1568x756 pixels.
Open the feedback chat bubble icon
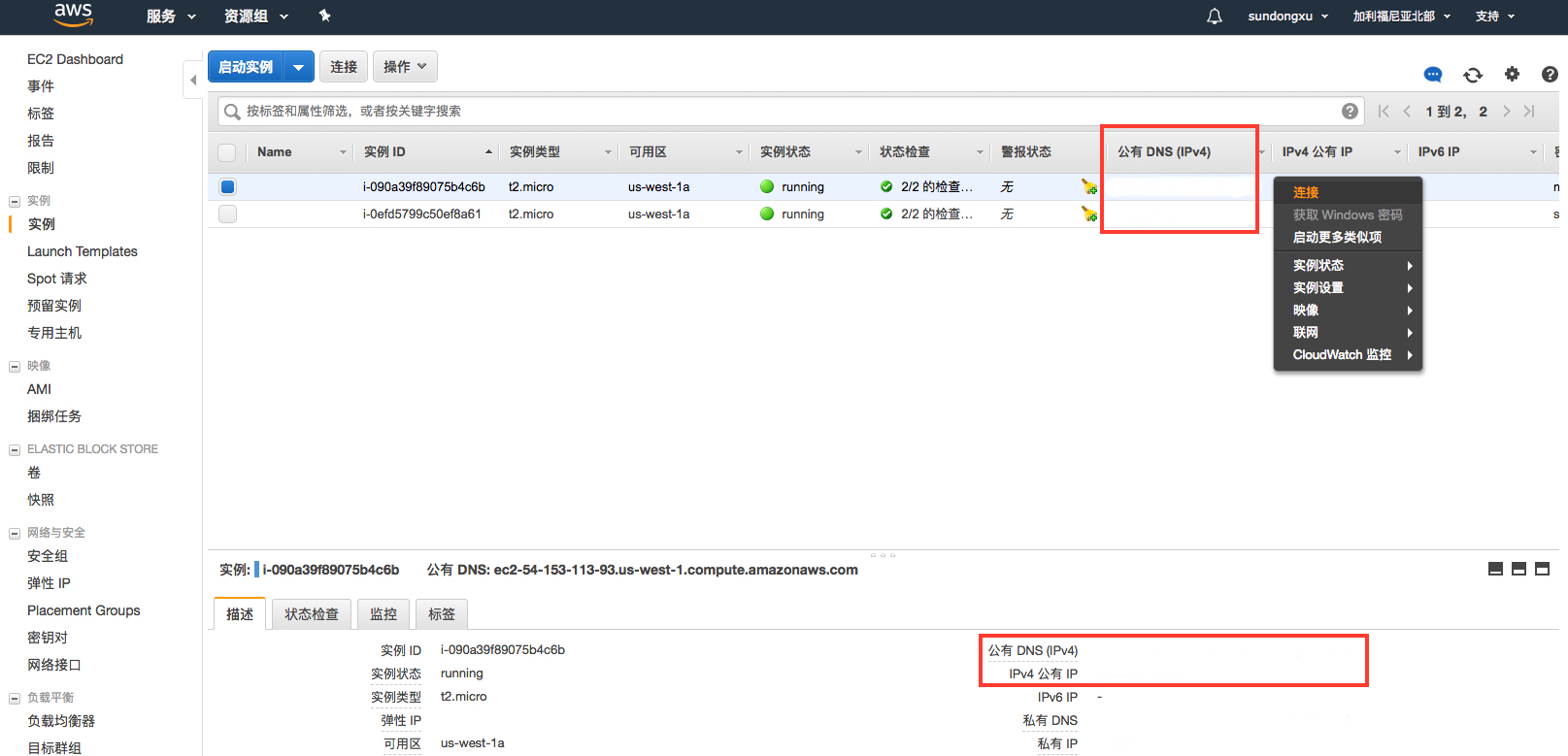(x=1433, y=75)
